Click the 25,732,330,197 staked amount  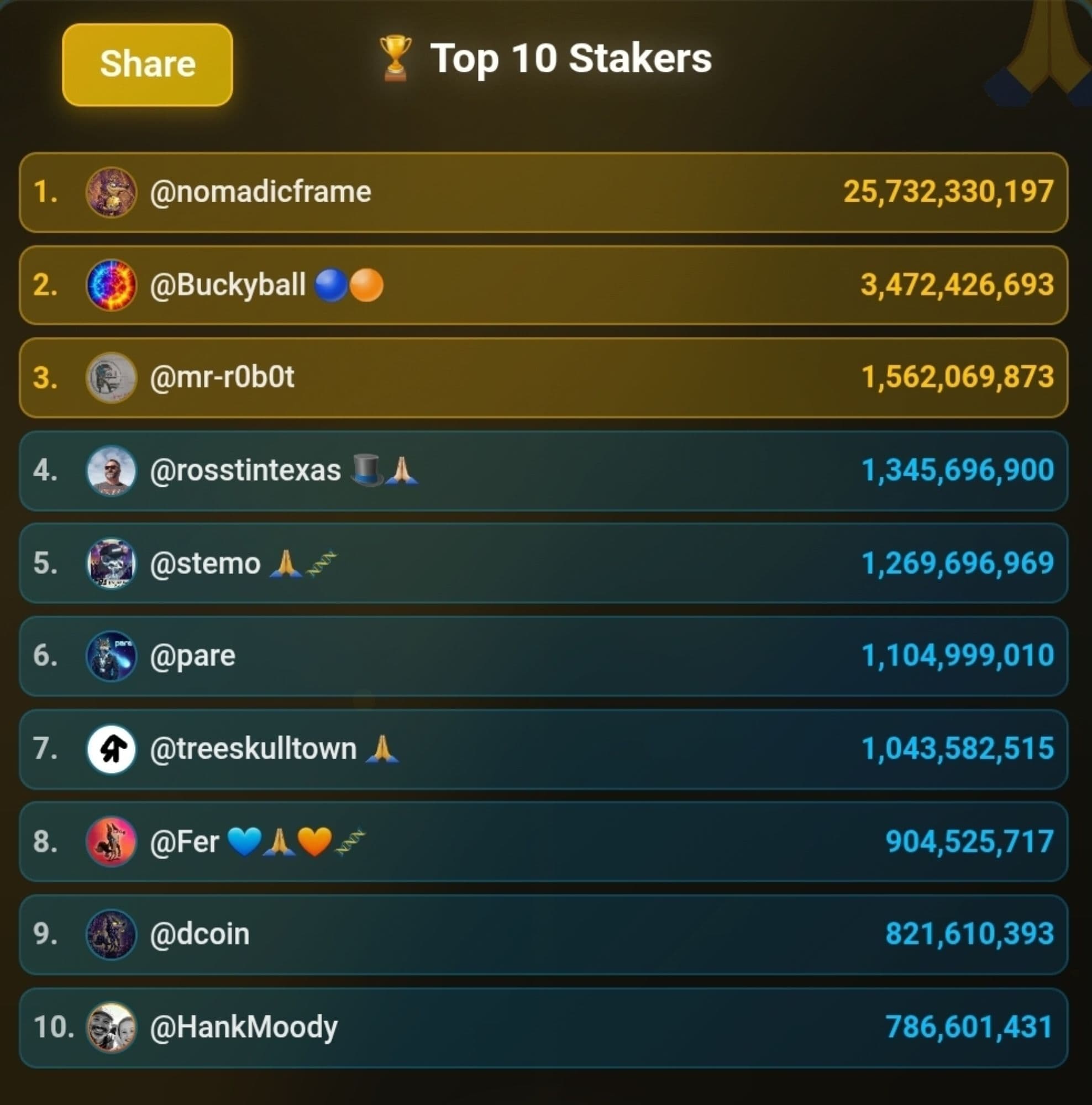[x=948, y=192]
